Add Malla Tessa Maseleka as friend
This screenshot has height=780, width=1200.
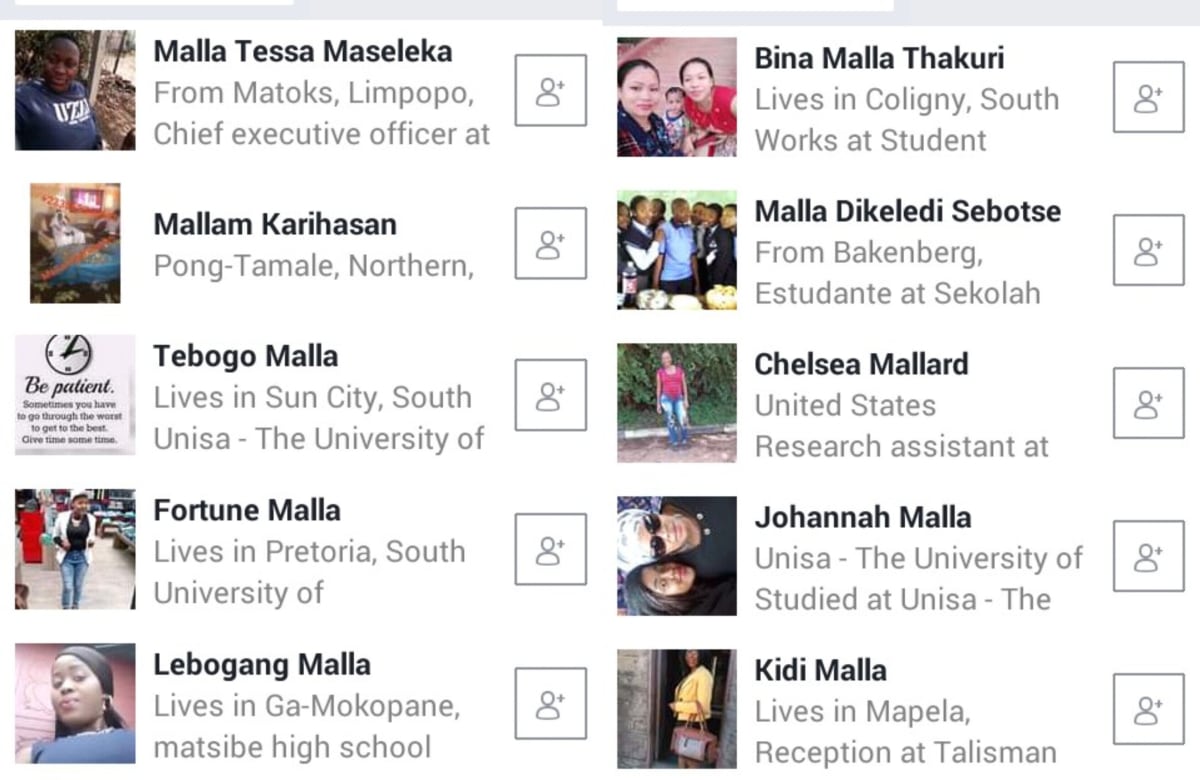[550, 90]
